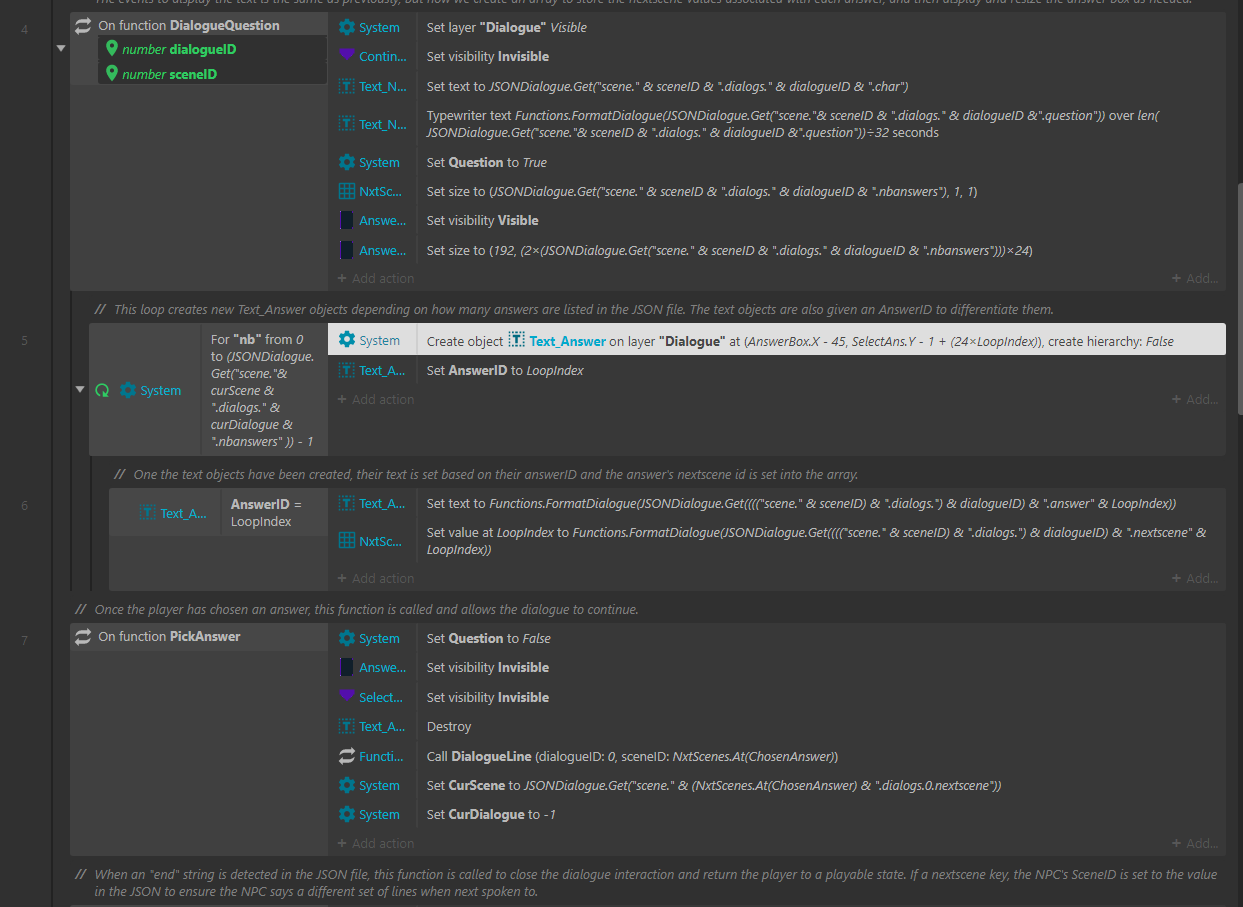Click Functi... icon for Call DialogueLine
The width and height of the screenshot is (1243, 907).
click(x=347, y=756)
